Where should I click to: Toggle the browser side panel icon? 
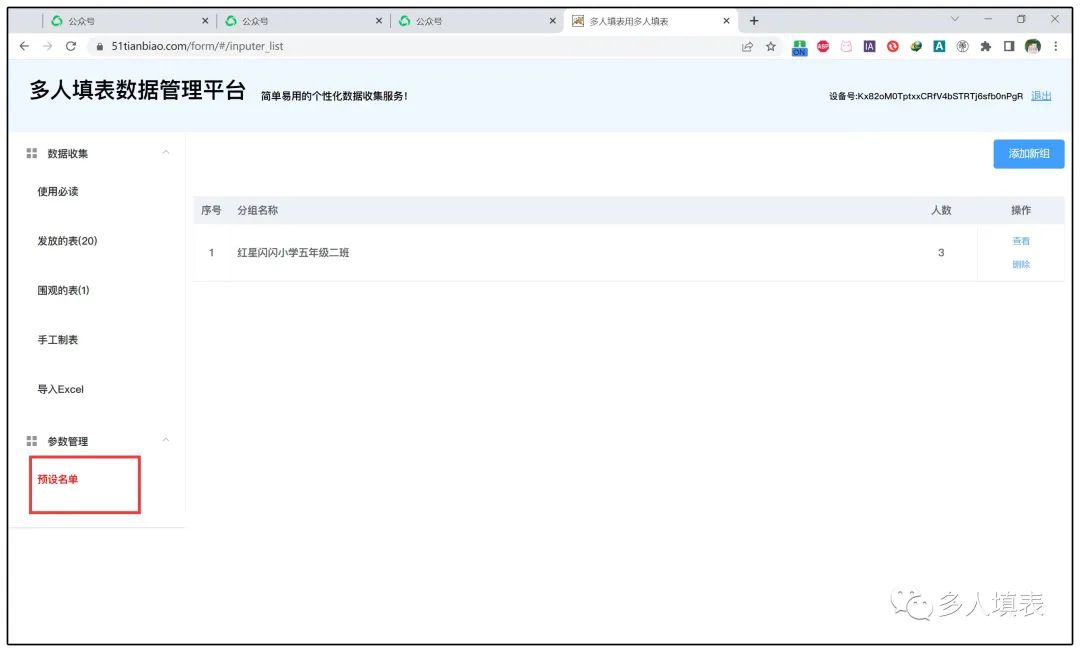[x=1009, y=46]
